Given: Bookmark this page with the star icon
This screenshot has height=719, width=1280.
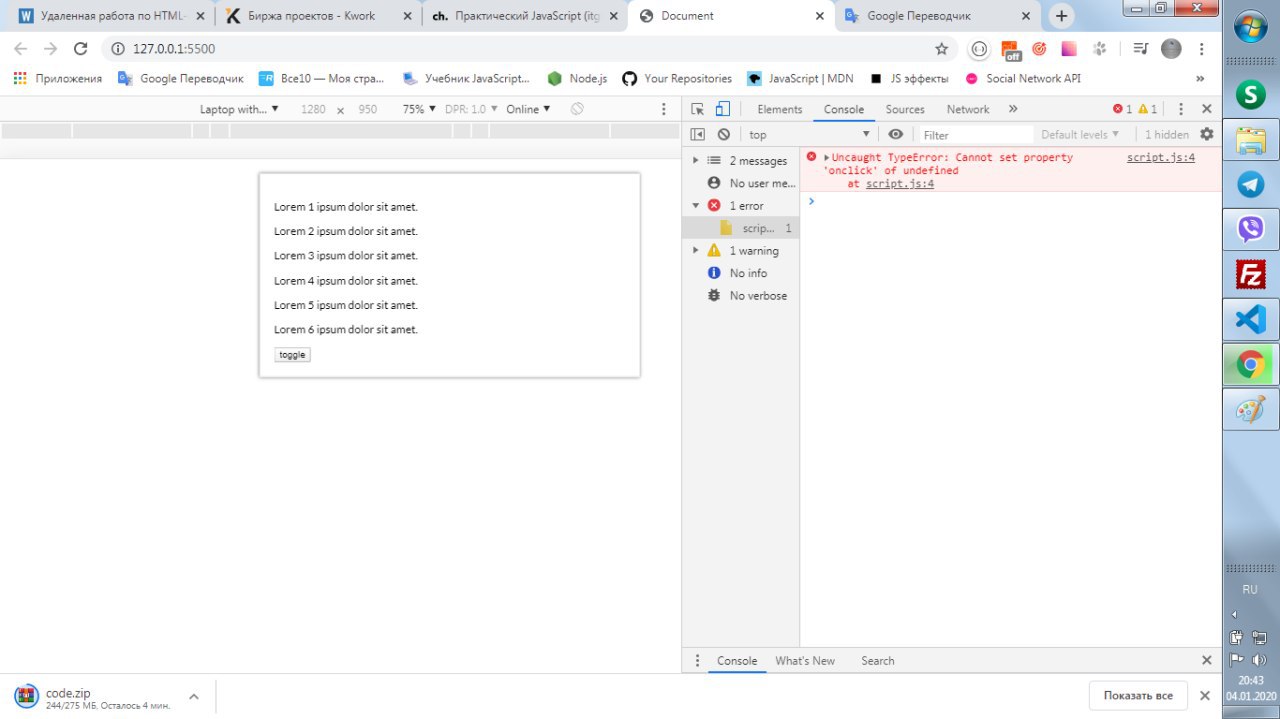Looking at the screenshot, I should tap(941, 48).
